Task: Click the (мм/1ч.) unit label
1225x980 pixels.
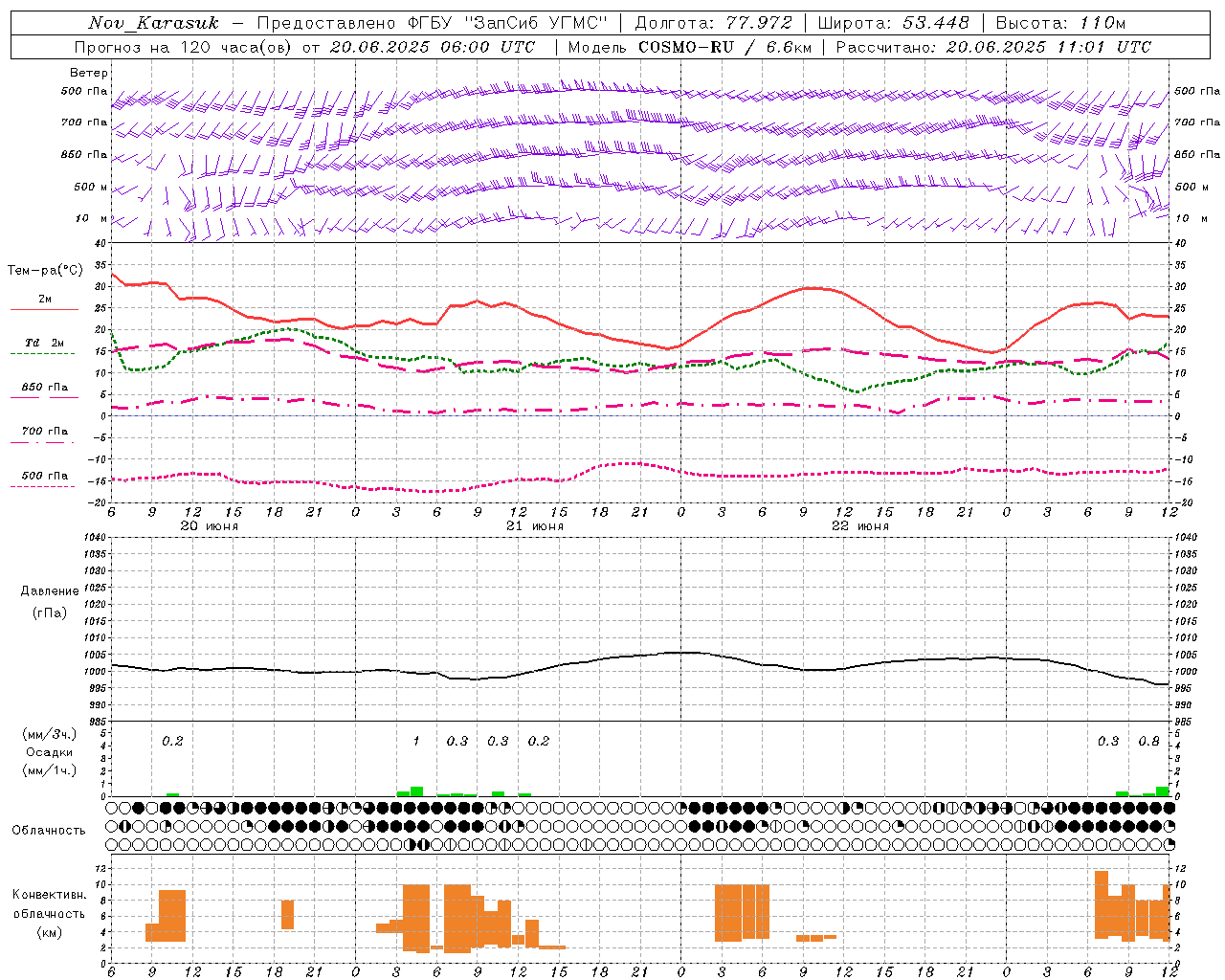Action: coord(50,770)
